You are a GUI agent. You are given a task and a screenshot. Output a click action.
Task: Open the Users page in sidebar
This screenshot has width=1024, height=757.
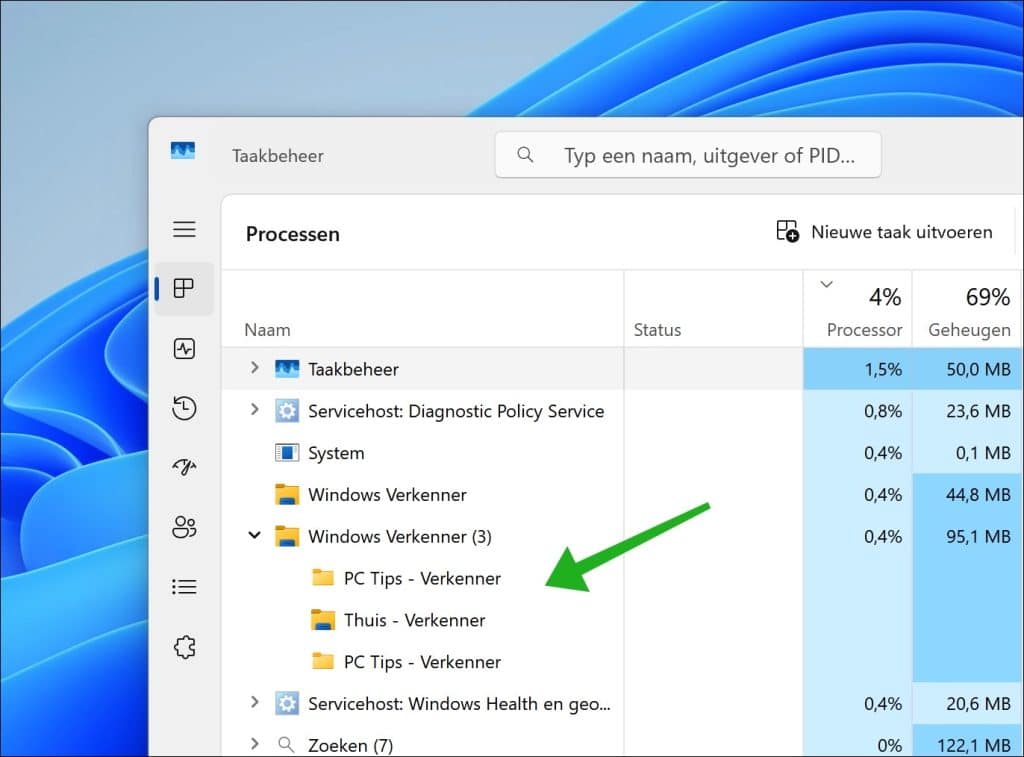click(x=184, y=527)
